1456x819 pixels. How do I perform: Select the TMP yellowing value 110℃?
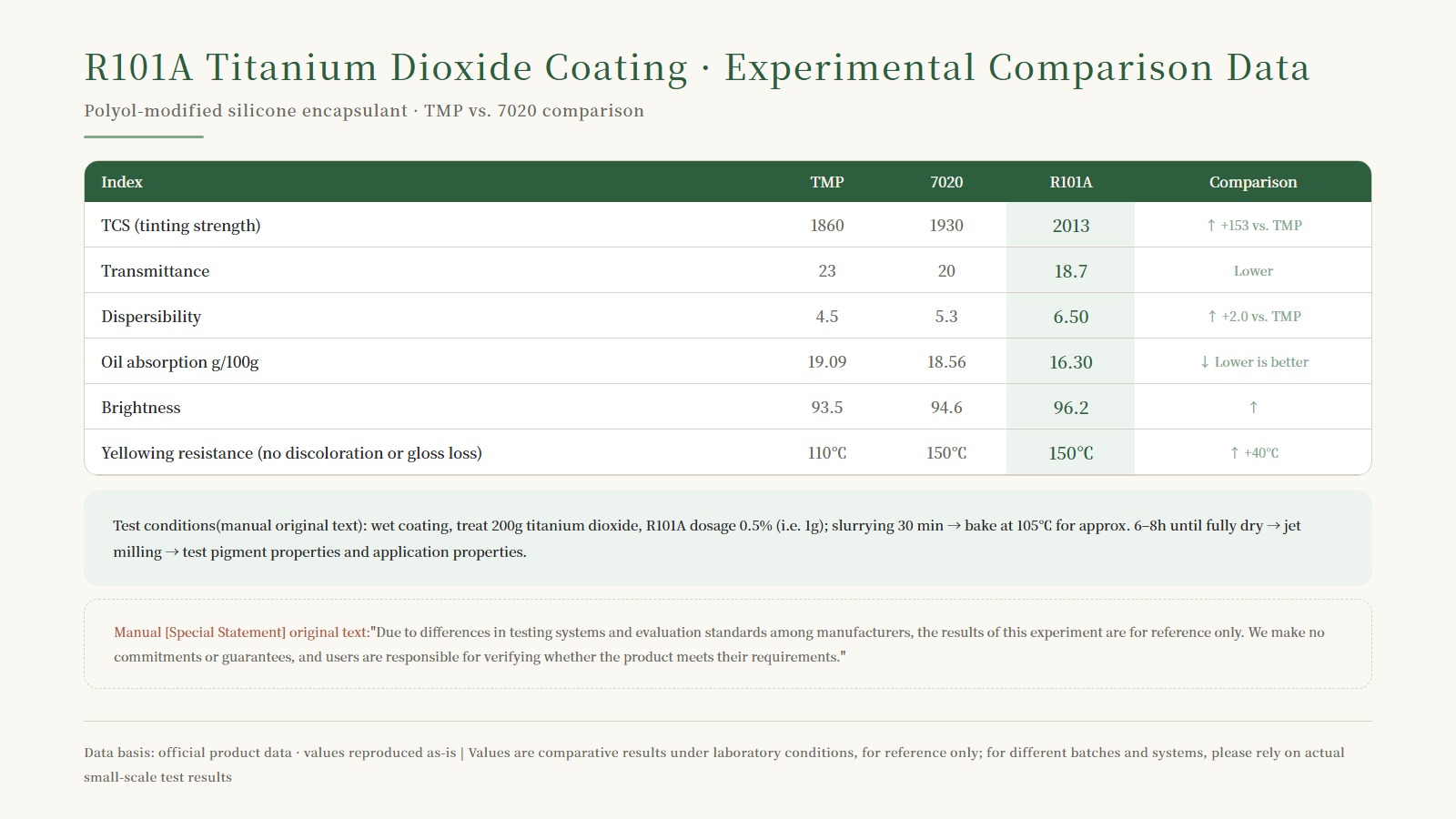point(827,453)
